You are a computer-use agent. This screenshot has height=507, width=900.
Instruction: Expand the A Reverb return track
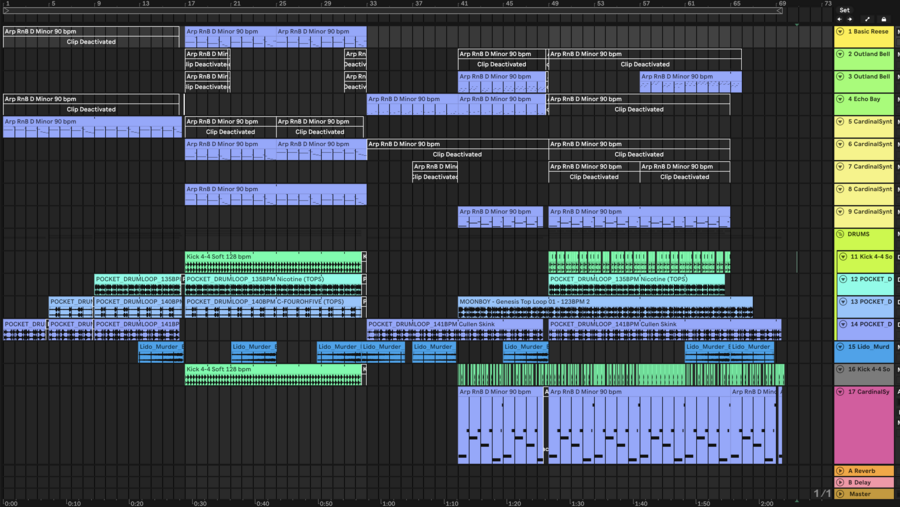(841, 471)
